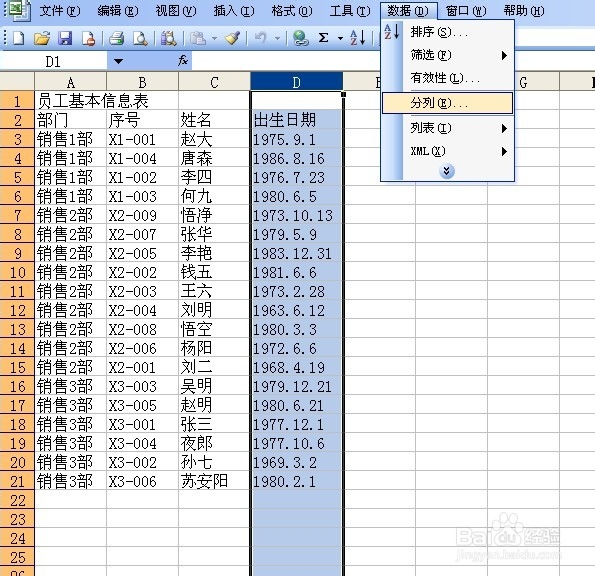Click the Excel workbook icon in the menu bar
Screen dimensions: 595x576
(19, 10)
